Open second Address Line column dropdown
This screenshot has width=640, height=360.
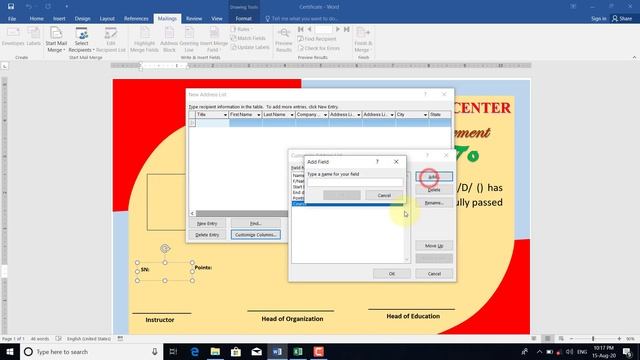[392, 115]
